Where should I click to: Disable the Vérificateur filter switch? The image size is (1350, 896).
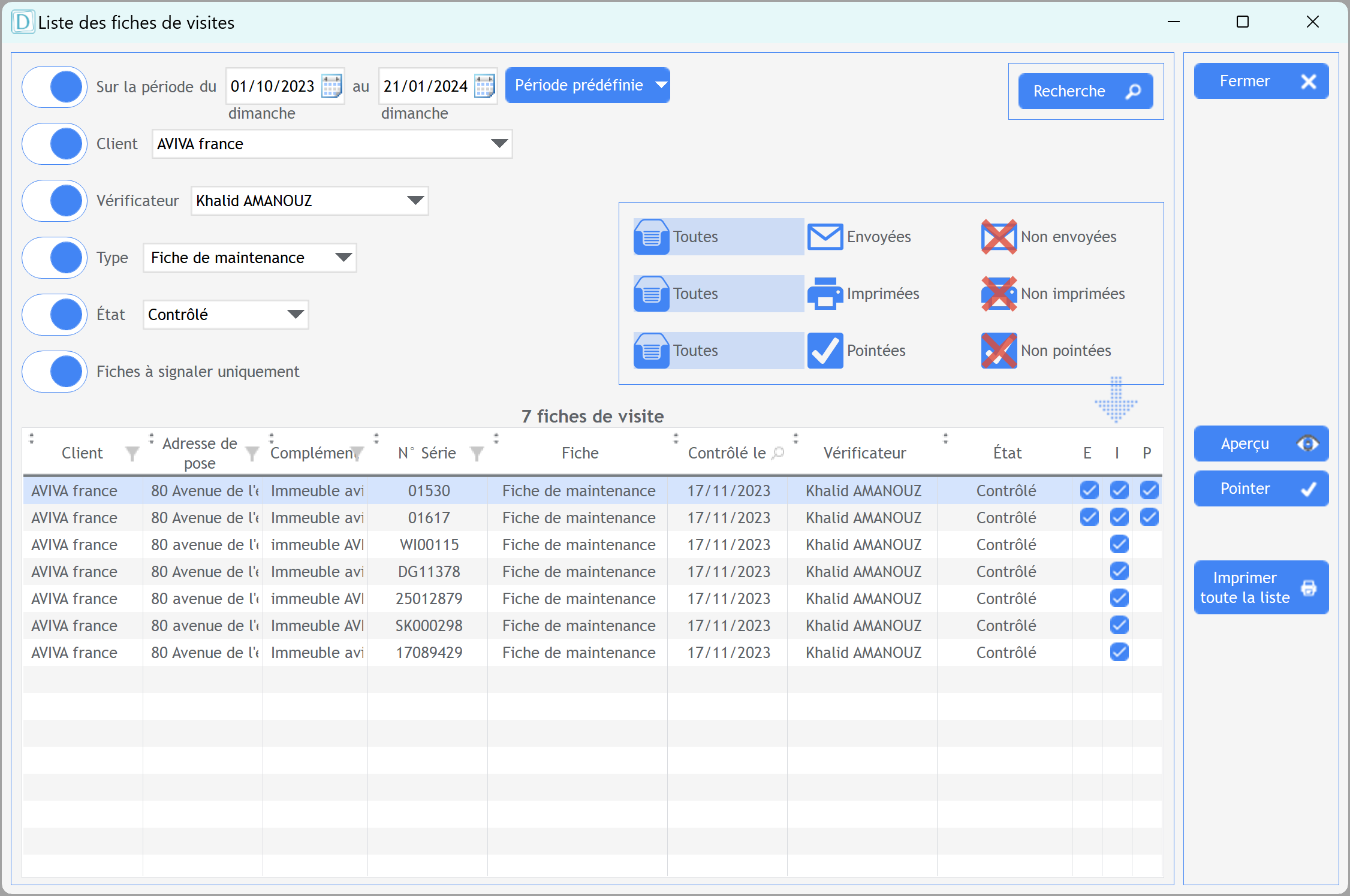55,201
